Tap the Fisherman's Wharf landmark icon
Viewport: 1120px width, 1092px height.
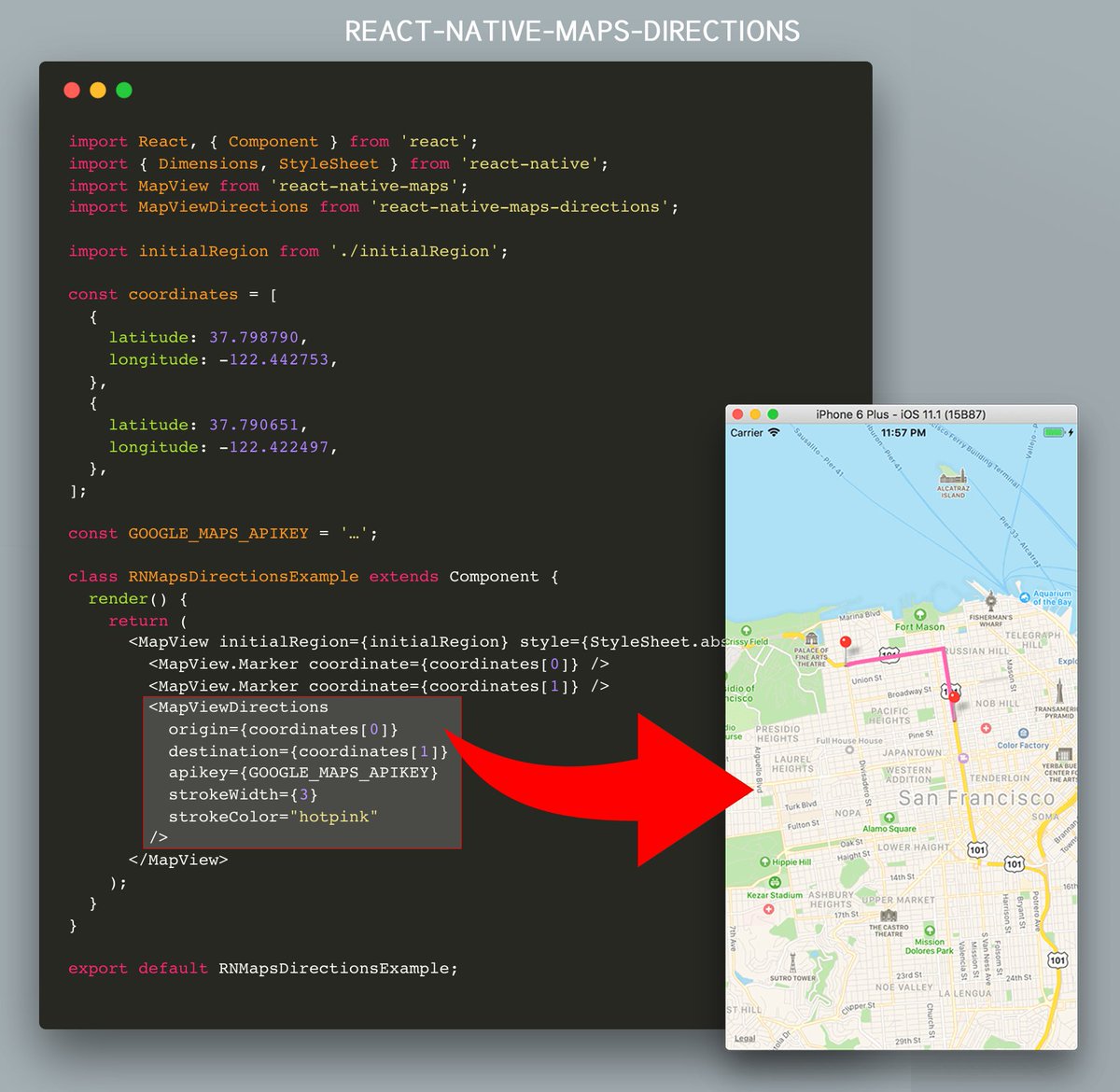click(x=990, y=600)
